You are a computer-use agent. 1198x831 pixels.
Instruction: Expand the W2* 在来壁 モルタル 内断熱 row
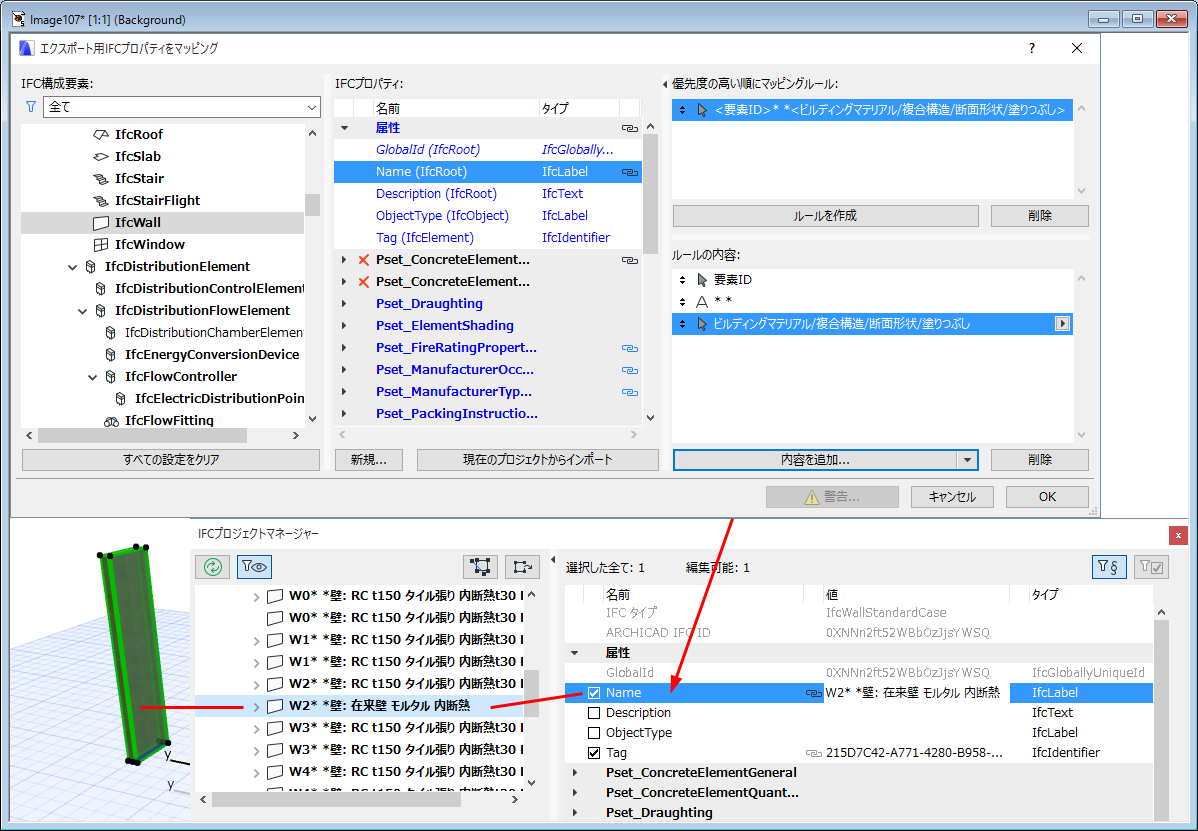click(x=256, y=707)
